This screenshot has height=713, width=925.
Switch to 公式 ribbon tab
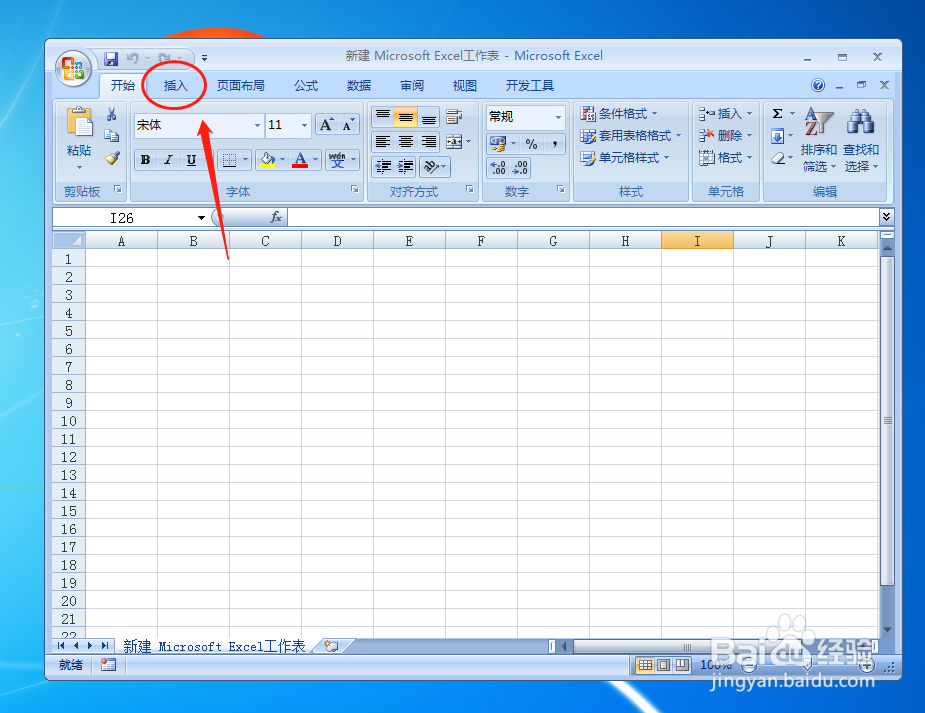coord(306,86)
